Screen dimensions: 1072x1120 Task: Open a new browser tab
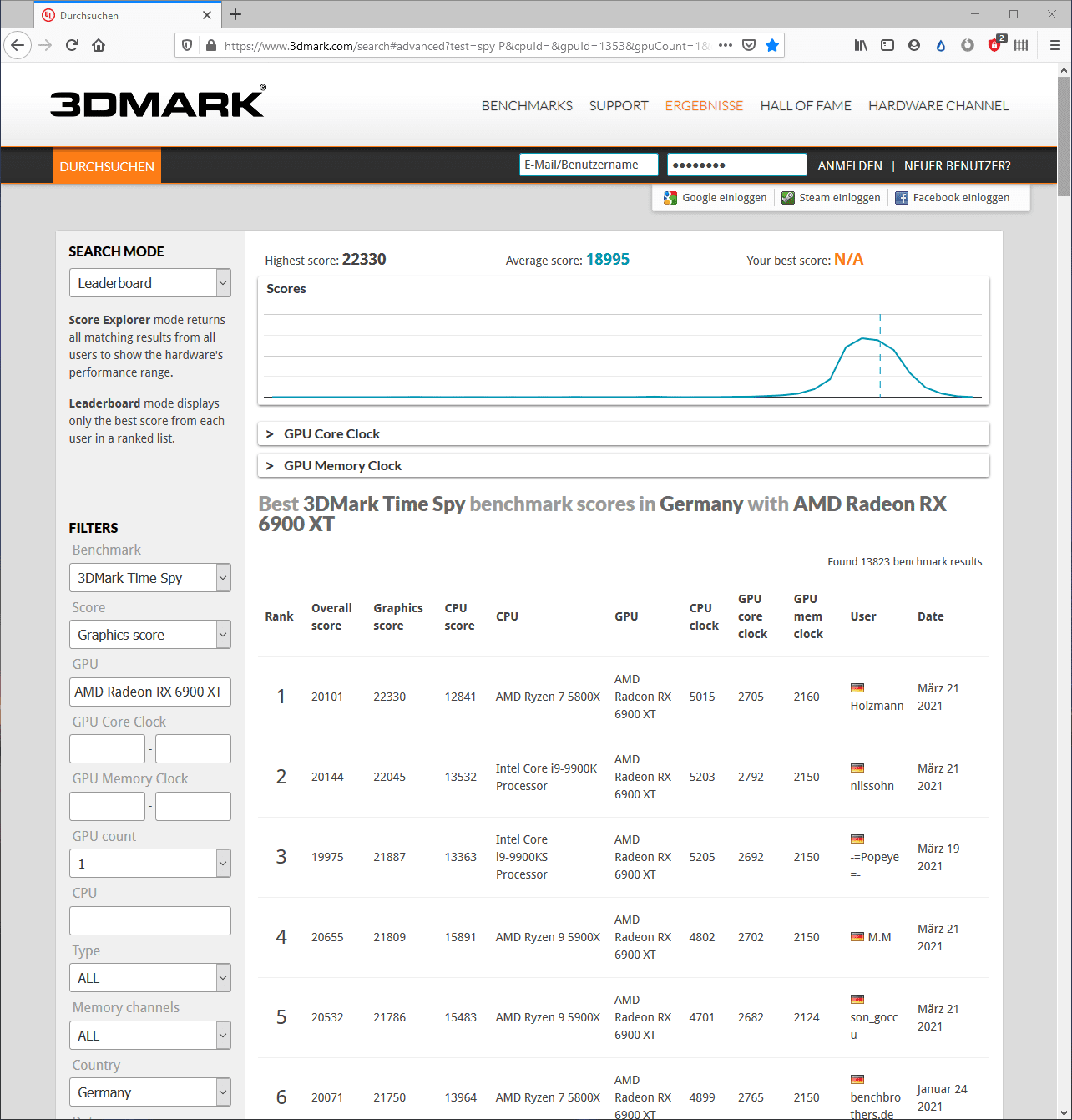[x=235, y=14]
